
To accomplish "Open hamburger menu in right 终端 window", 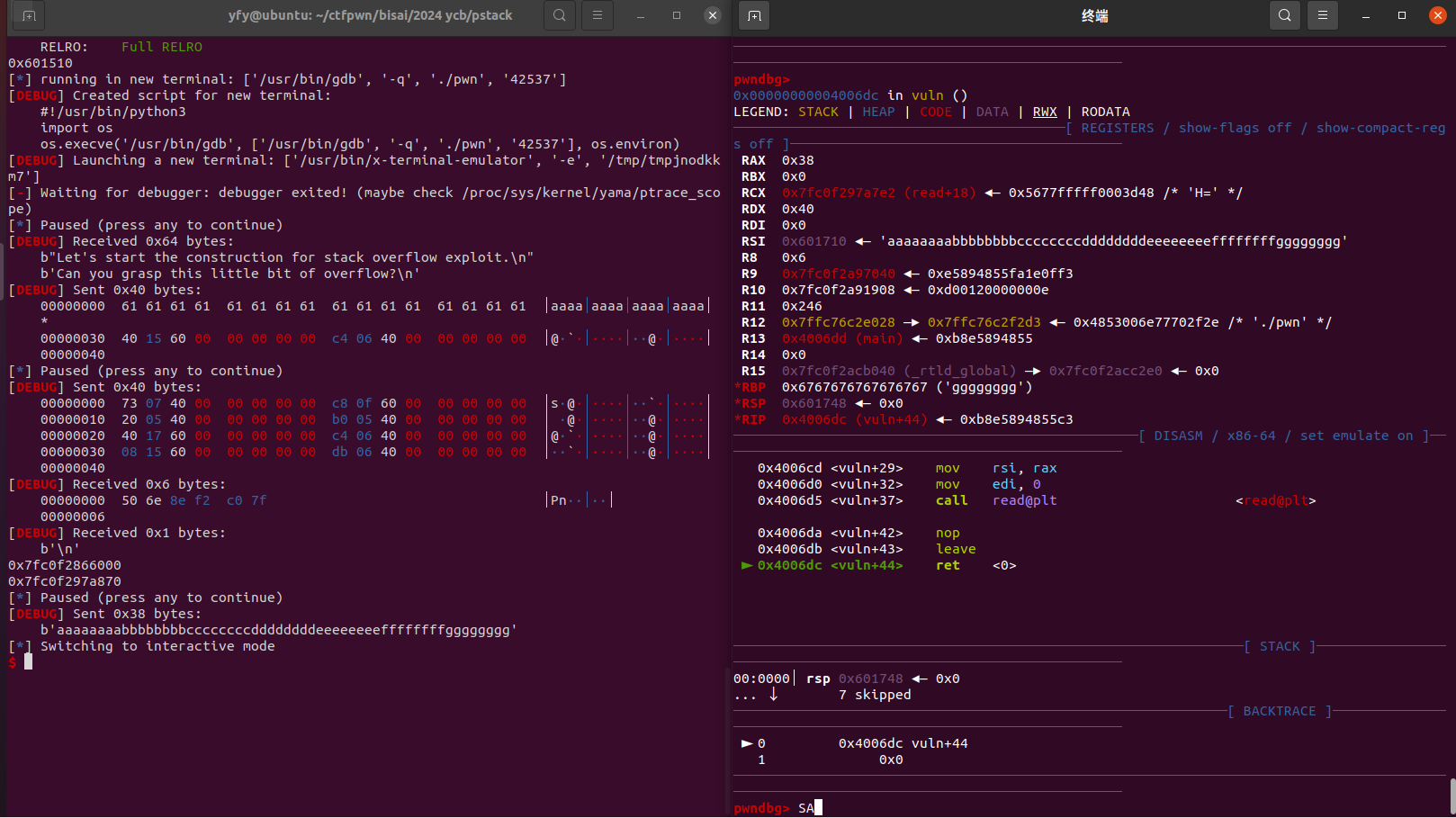I will (1323, 15).
